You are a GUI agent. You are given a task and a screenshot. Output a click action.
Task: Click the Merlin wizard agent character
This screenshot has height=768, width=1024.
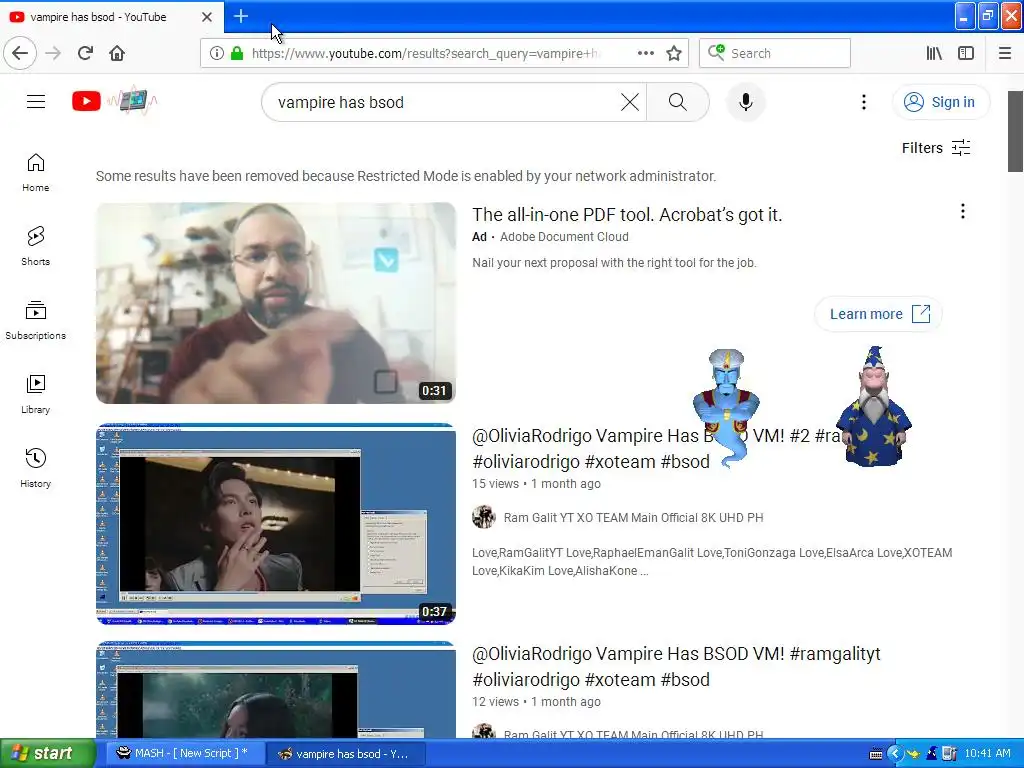(873, 406)
